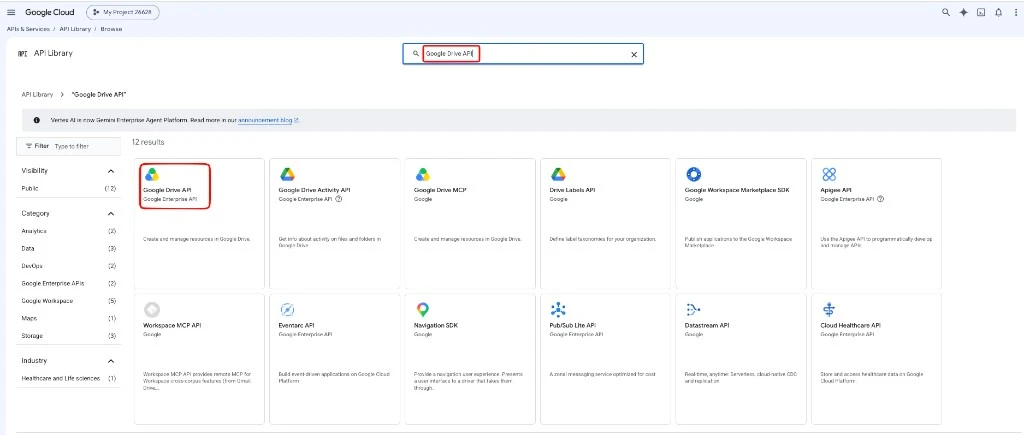Open the Gemini sparkle assistant icon
Viewport: 1024px width, 435px height.
[x=963, y=12]
